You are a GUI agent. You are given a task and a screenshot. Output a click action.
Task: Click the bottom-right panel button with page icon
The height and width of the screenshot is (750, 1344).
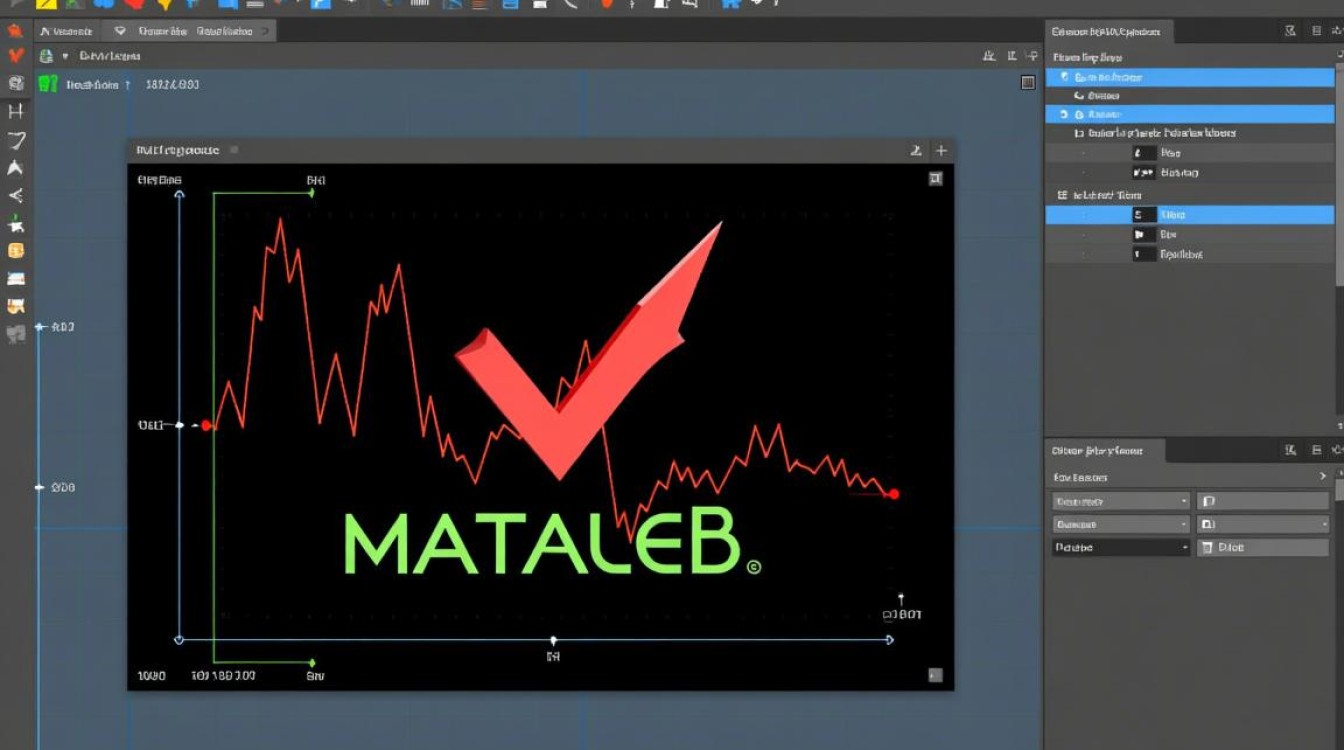[x=1264, y=547]
